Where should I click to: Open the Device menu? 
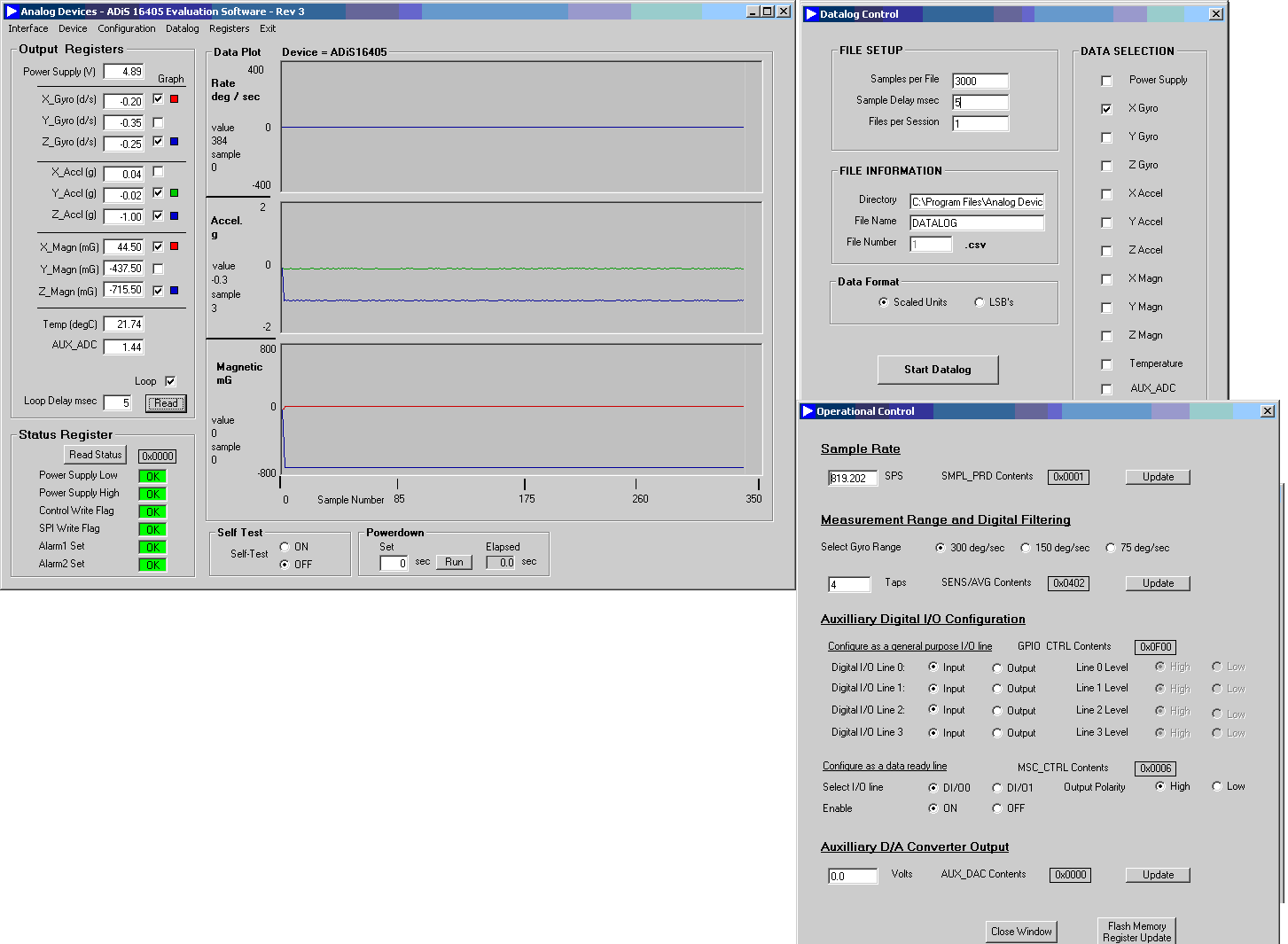[73, 28]
